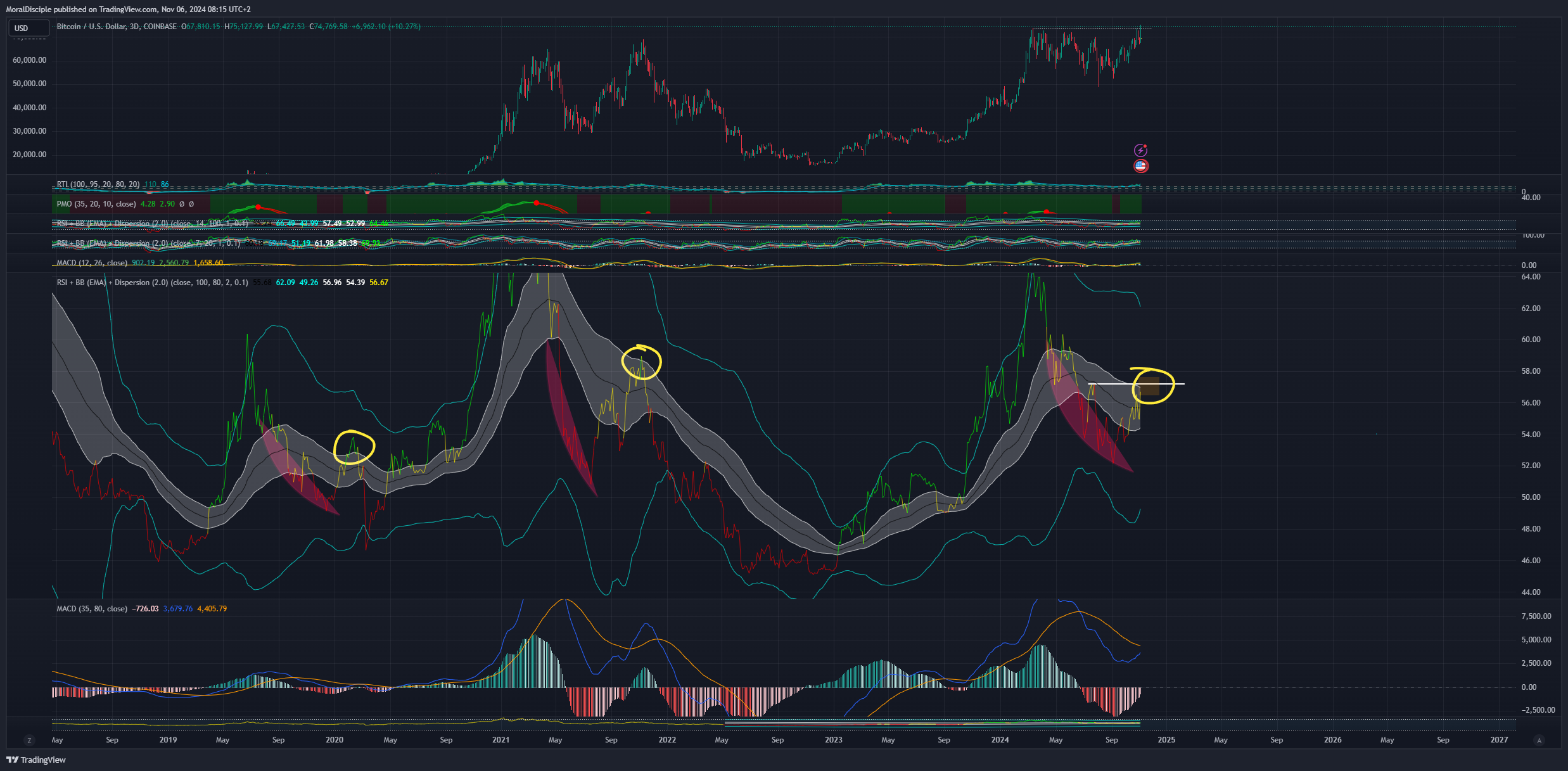This screenshot has width=1568, height=771.
Task: Click yellow RSI value 56.67
Action: (x=379, y=283)
